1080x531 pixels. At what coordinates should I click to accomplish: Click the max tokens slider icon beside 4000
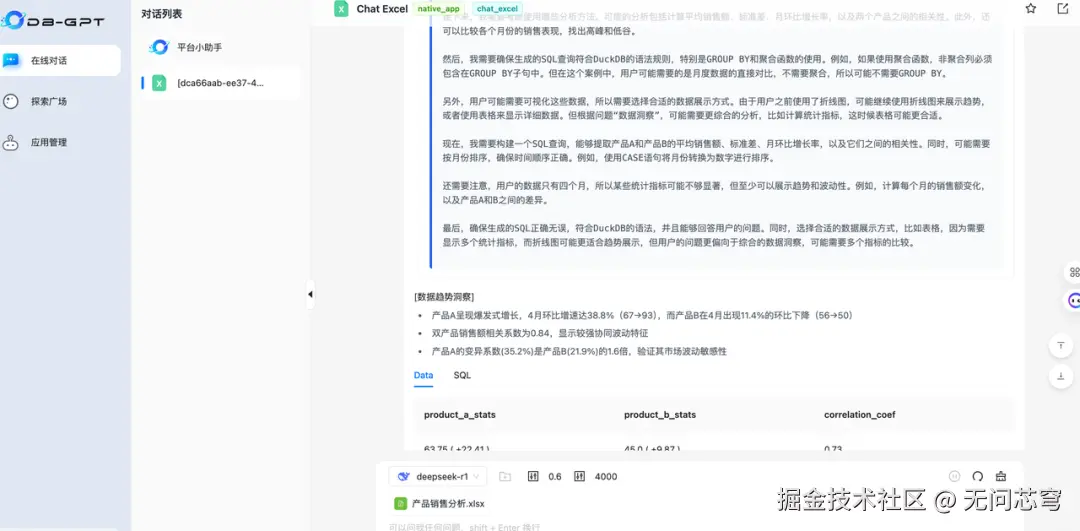click(579, 477)
